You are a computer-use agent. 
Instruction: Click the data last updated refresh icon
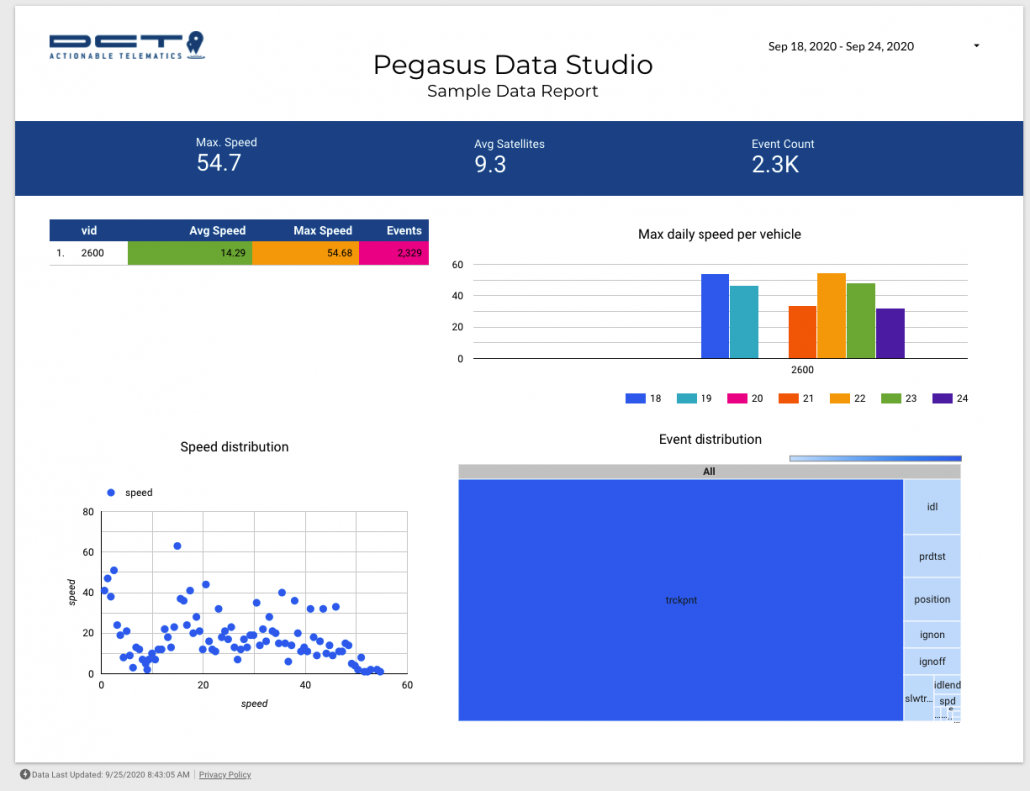[x=25, y=774]
